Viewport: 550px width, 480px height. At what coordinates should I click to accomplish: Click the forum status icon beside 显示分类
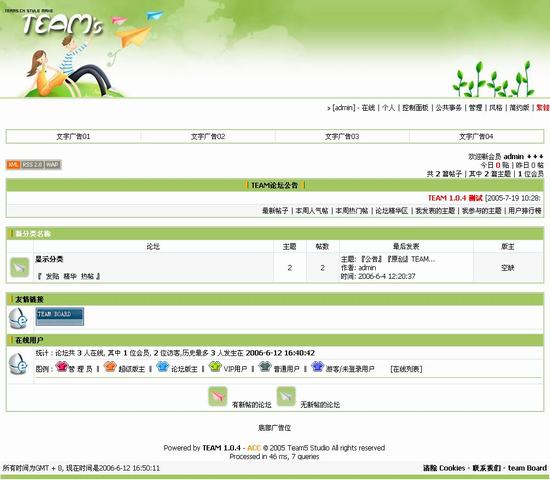(x=20, y=268)
